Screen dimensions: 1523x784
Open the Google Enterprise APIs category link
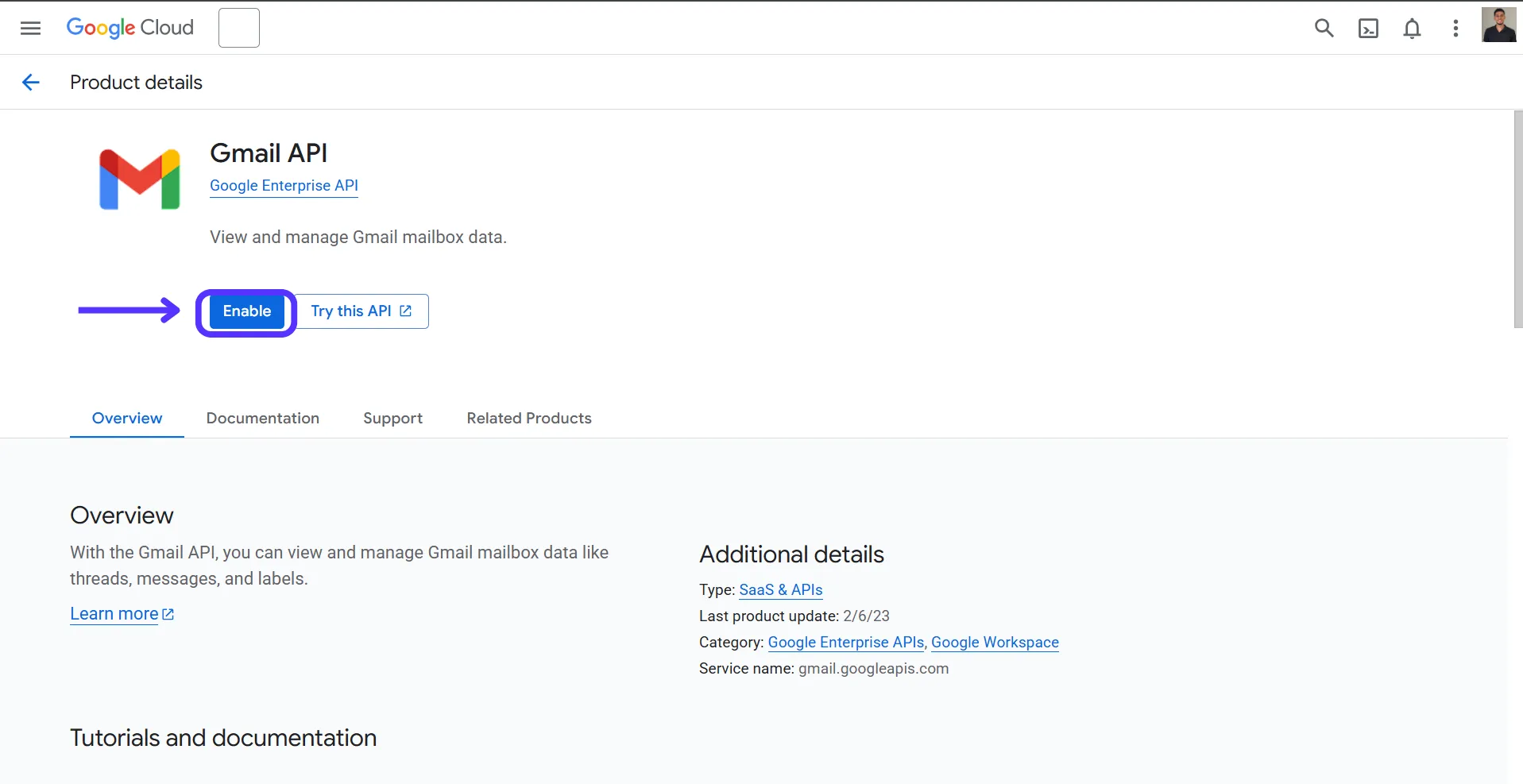845,643
